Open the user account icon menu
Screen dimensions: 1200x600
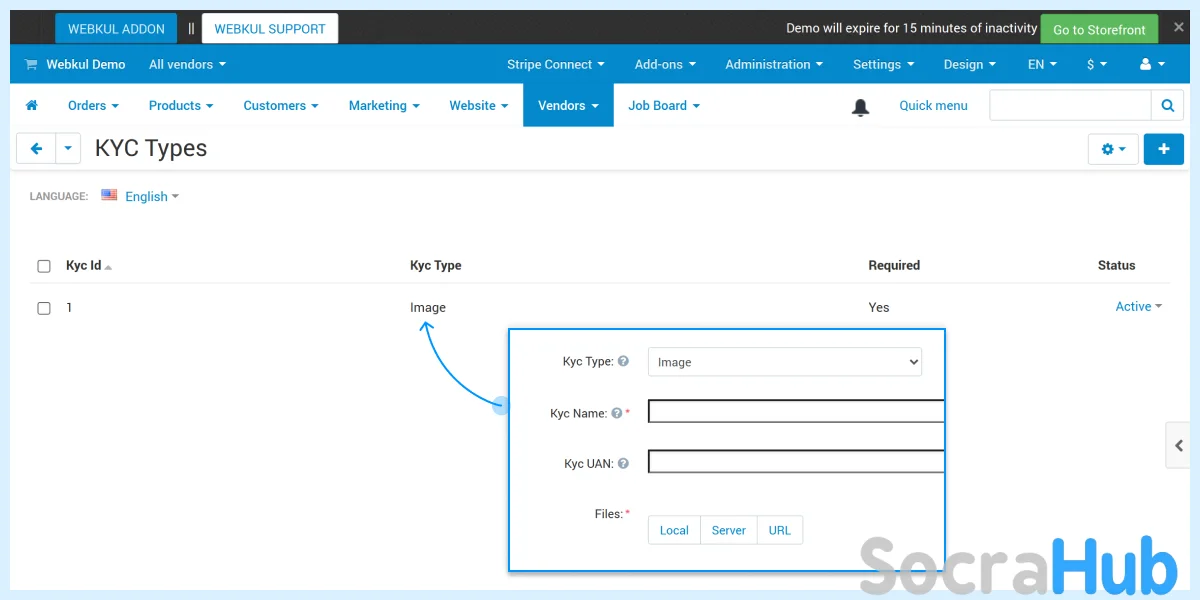click(x=1152, y=64)
